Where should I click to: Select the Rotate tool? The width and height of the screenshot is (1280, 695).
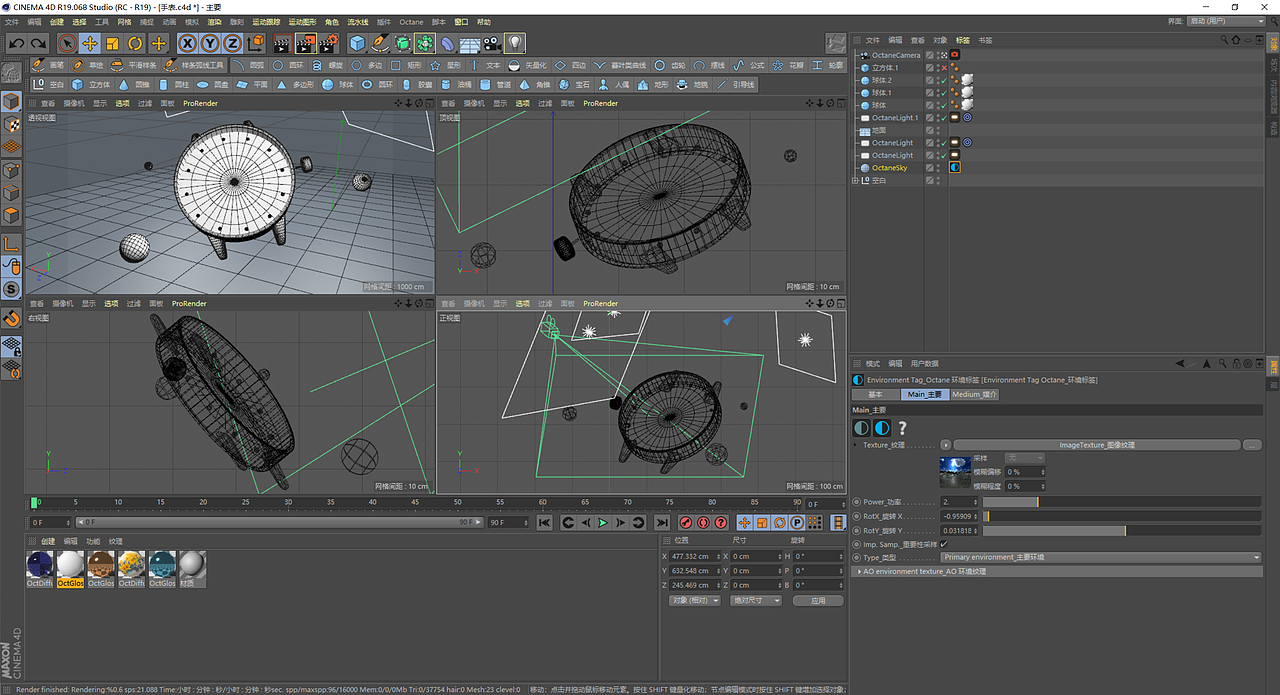(x=135, y=42)
